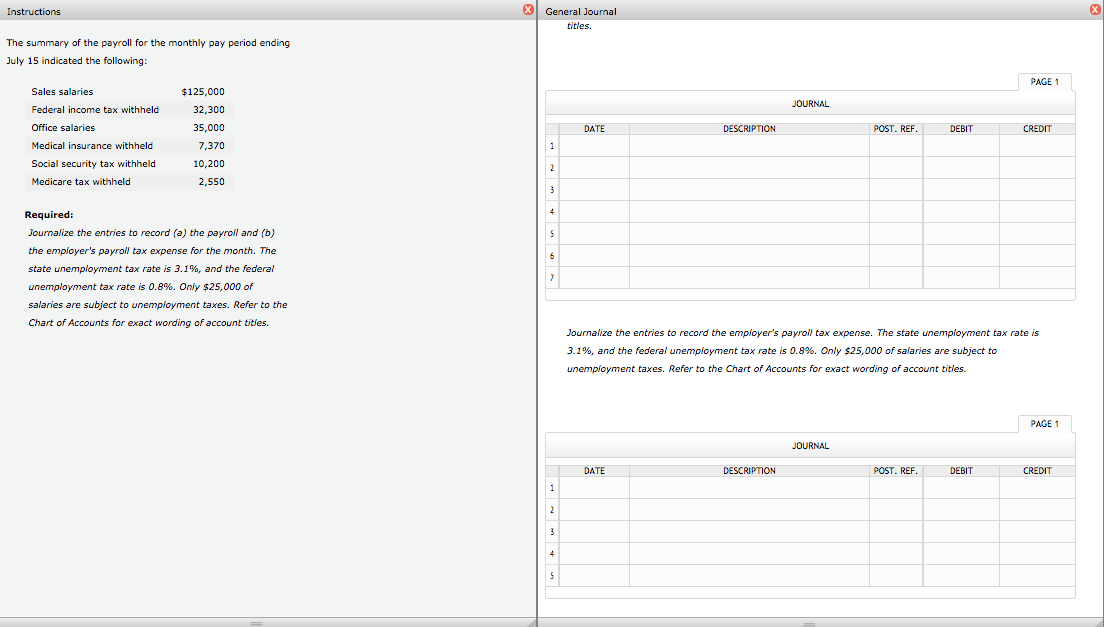
Task: Click the General Journal panel title
Action: pos(581,12)
